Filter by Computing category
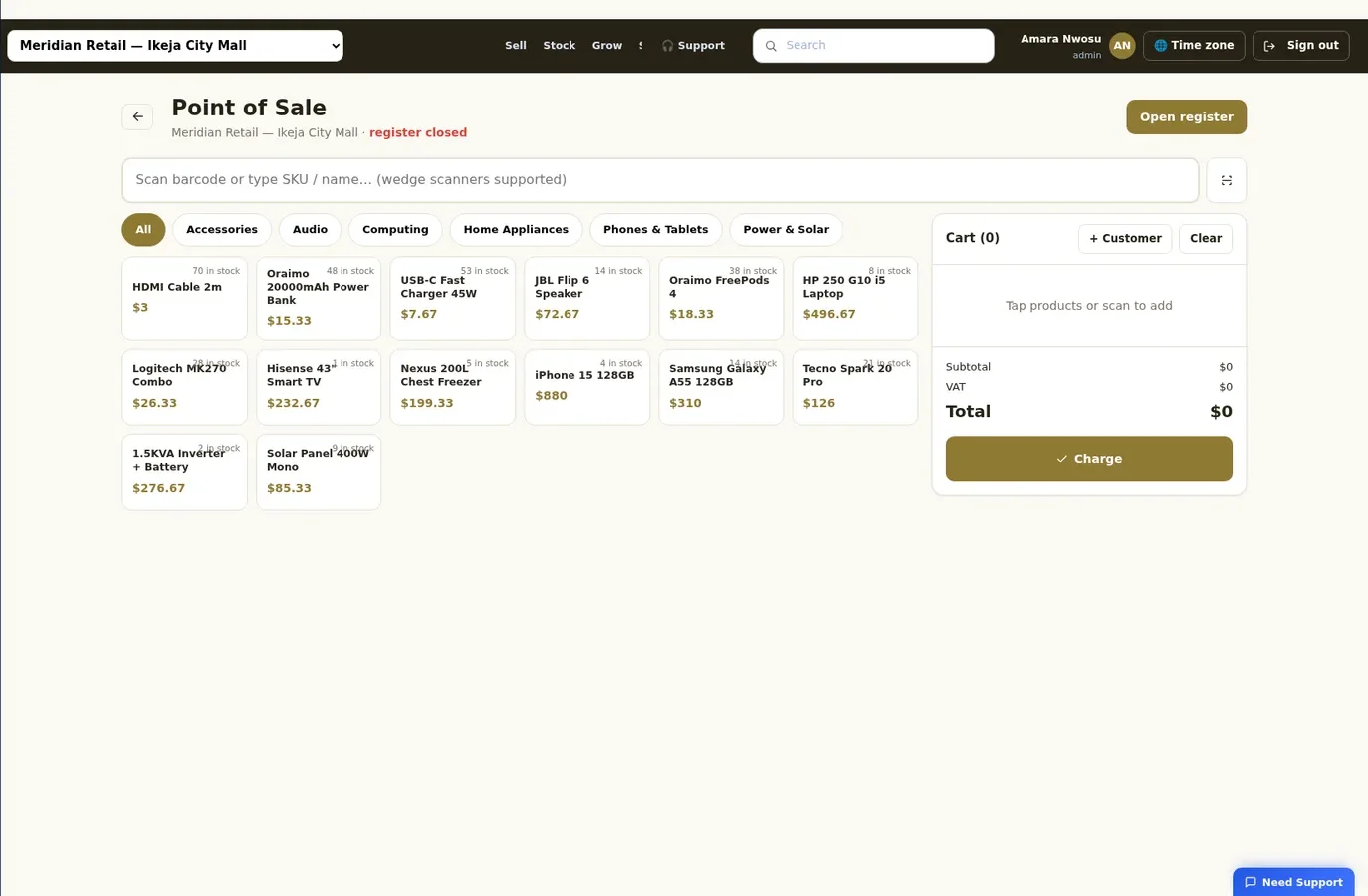This screenshot has height=896, width=1368. [x=395, y=230]
